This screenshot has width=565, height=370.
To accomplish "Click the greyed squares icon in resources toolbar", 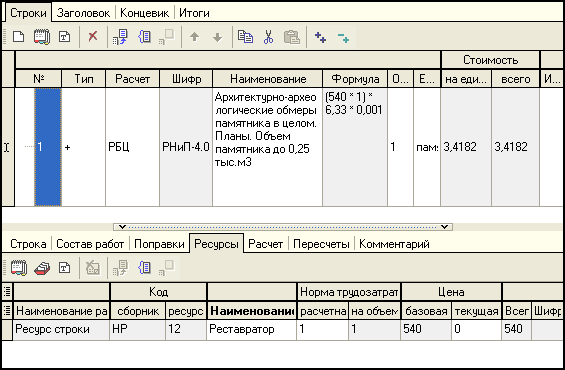I will coord(167,268).
